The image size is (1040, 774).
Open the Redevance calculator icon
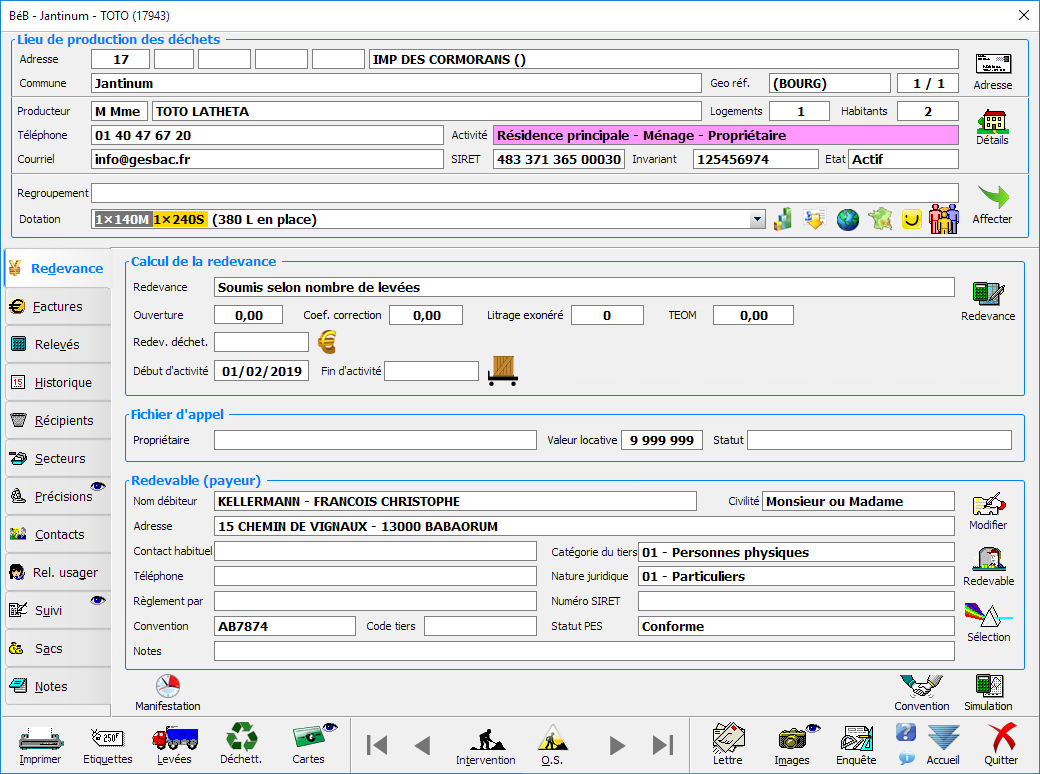(x=988, y=295)
